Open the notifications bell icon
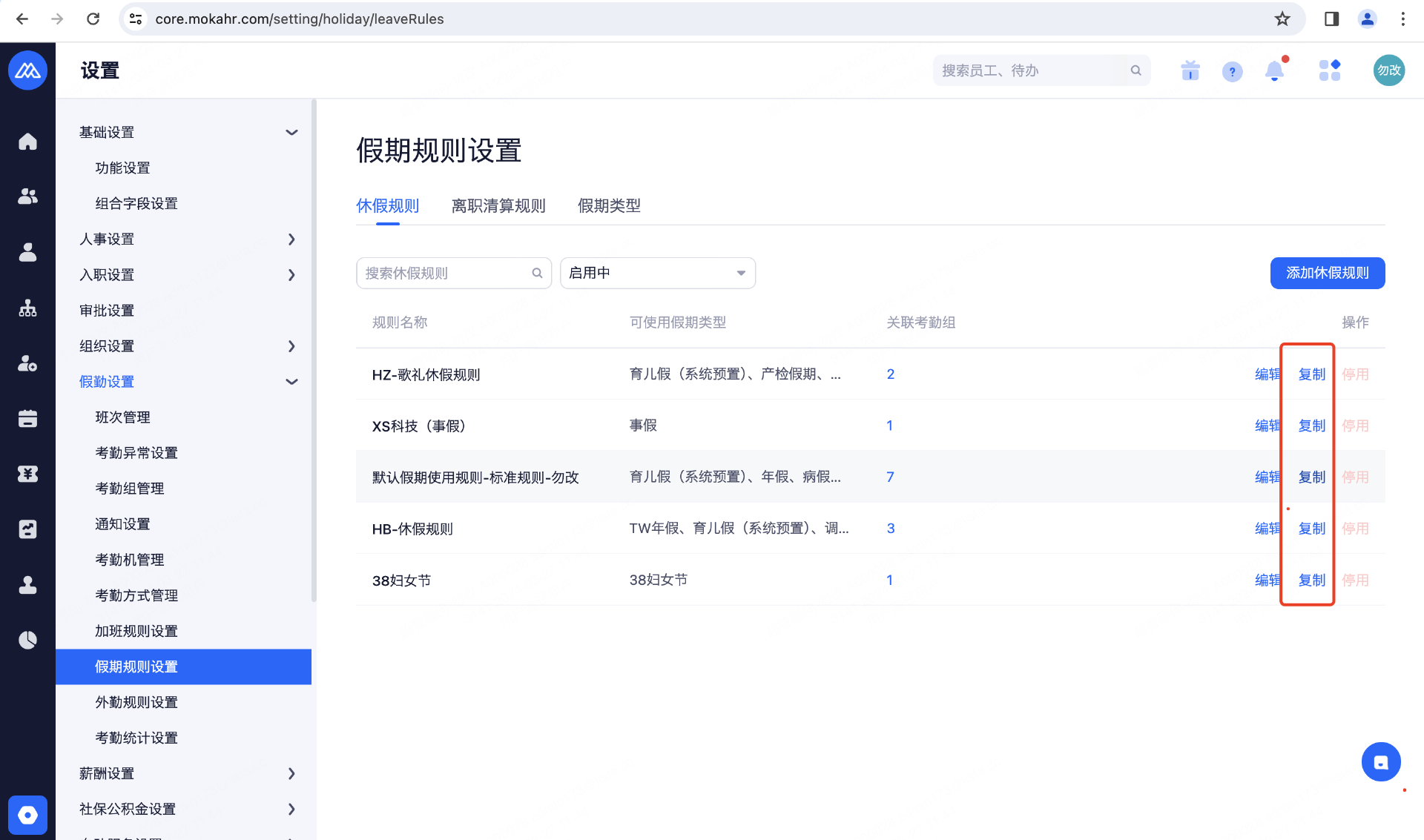1424x840 pixels. (x=1274, y=70)
